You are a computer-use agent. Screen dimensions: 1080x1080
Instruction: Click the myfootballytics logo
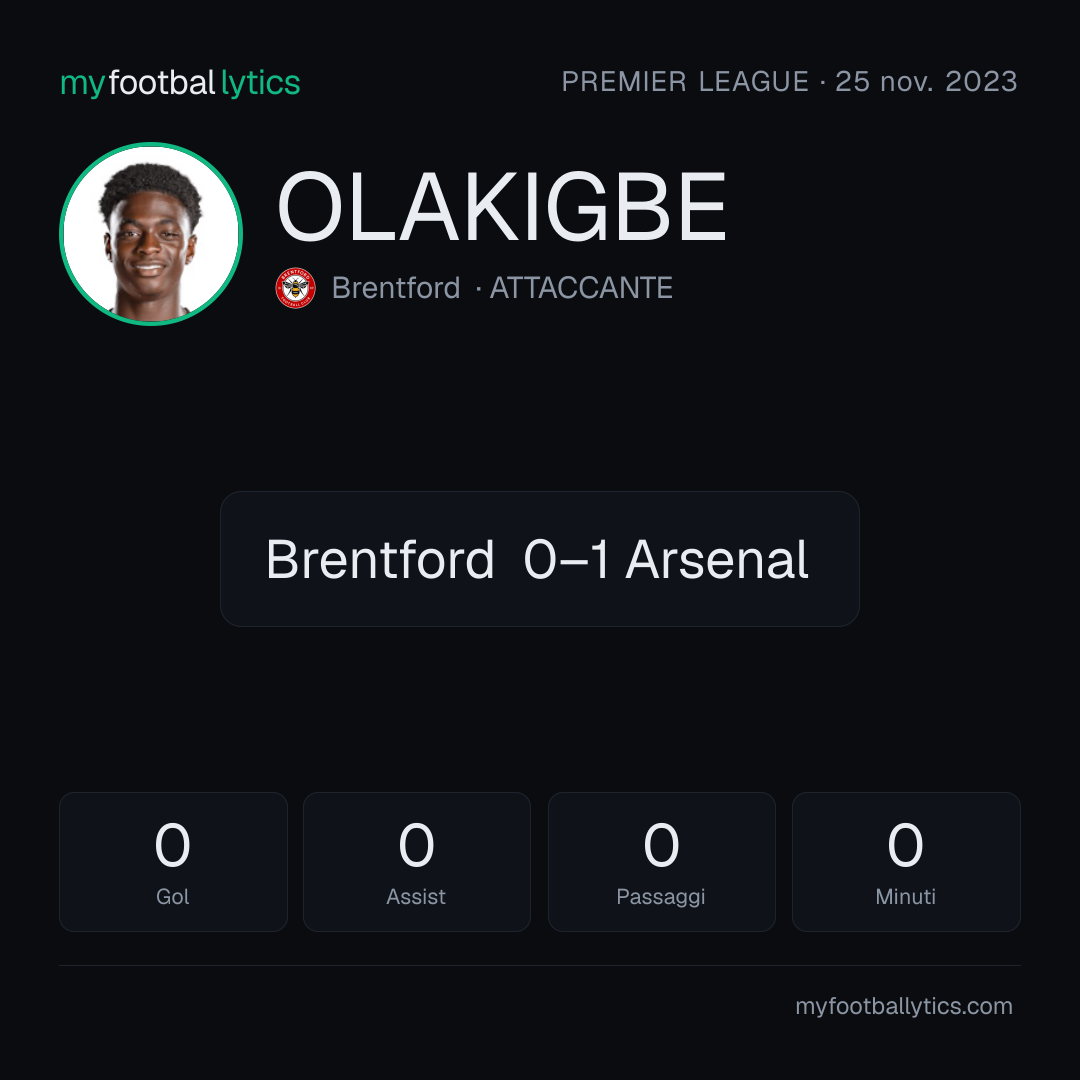(180, 83)
